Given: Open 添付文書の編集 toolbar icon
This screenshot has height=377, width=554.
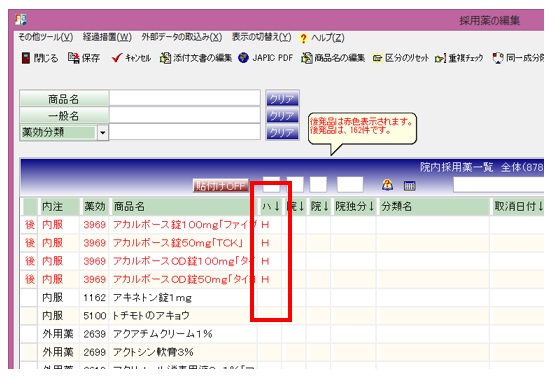Looking at the screenshot, I should coord(165,58).
